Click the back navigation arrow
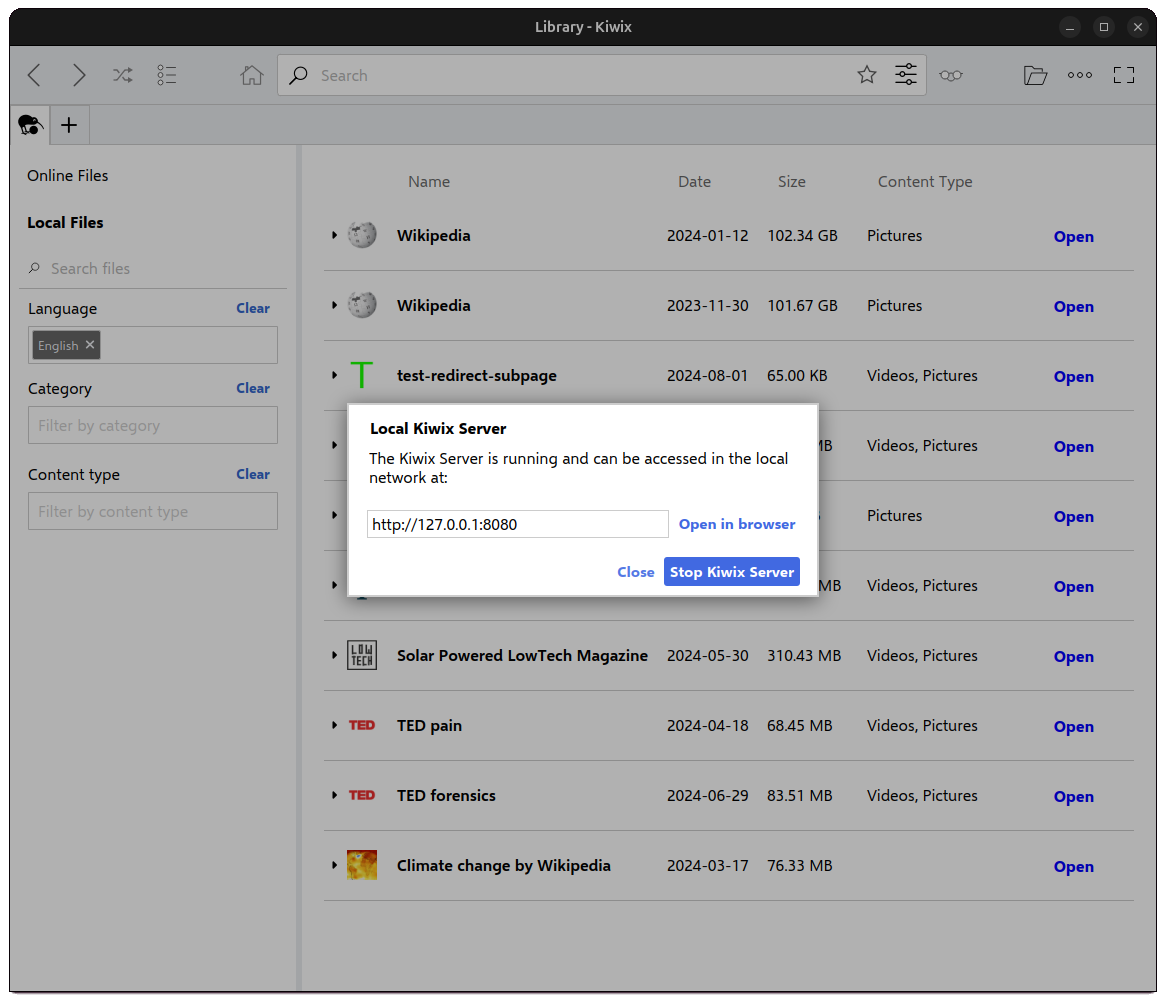The image size is (1169, 1004). (x=34, y=75)
